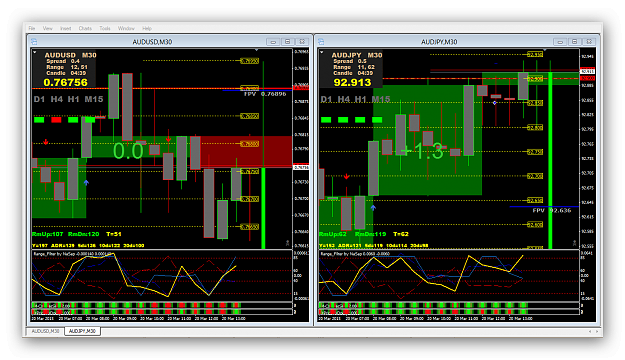Restore the AUDJPY,M30 chart window

pyautogui.click(x=575, y=42)
